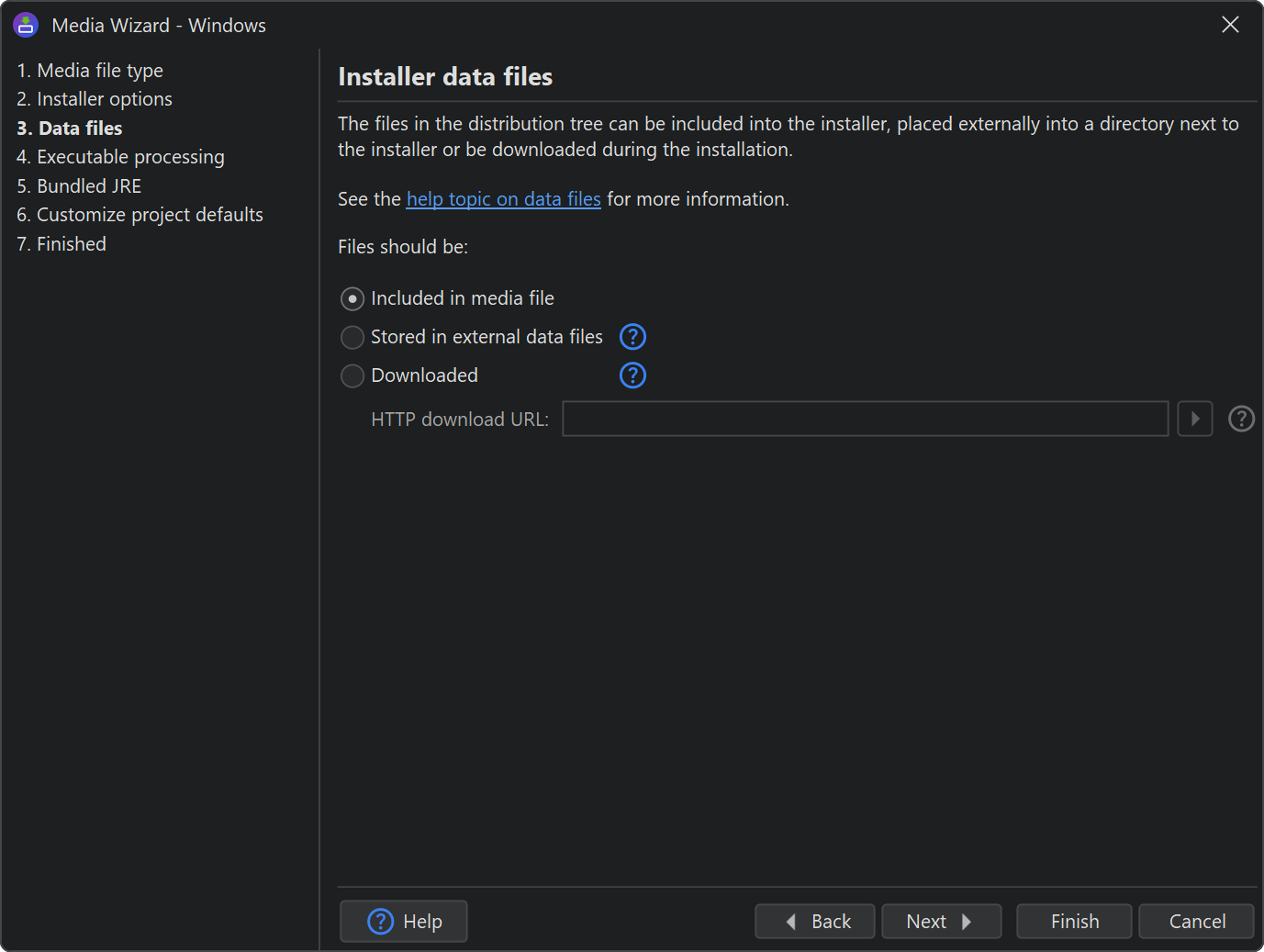Jump to Installer options step

(x=95, y=99)
